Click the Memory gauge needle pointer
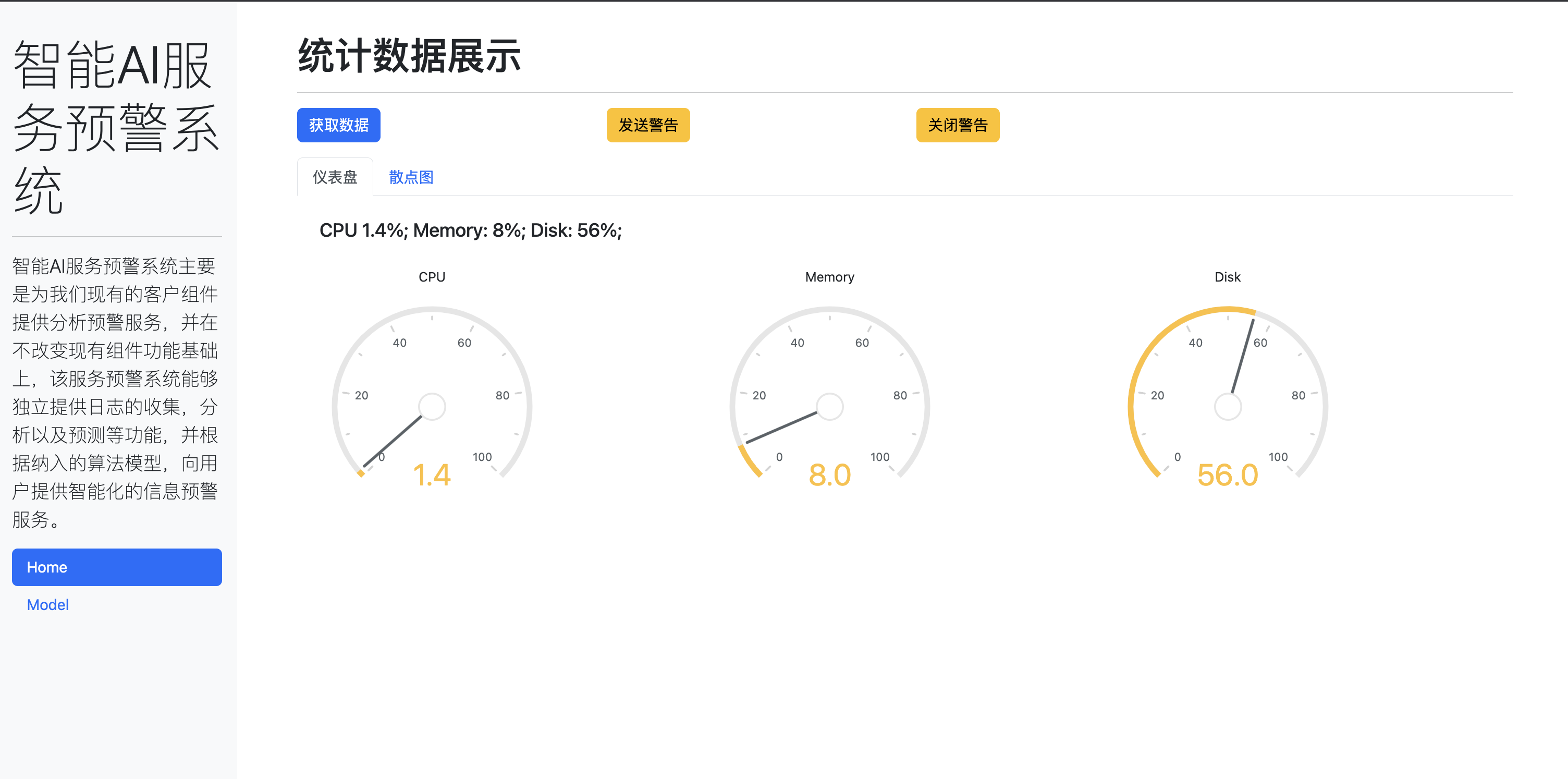This screenshot has height=779, width=1568. click(782, 427)
